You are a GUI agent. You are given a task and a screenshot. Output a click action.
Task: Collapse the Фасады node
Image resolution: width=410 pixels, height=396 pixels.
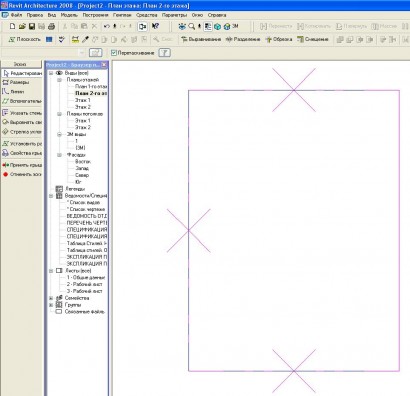pos(59,155)
